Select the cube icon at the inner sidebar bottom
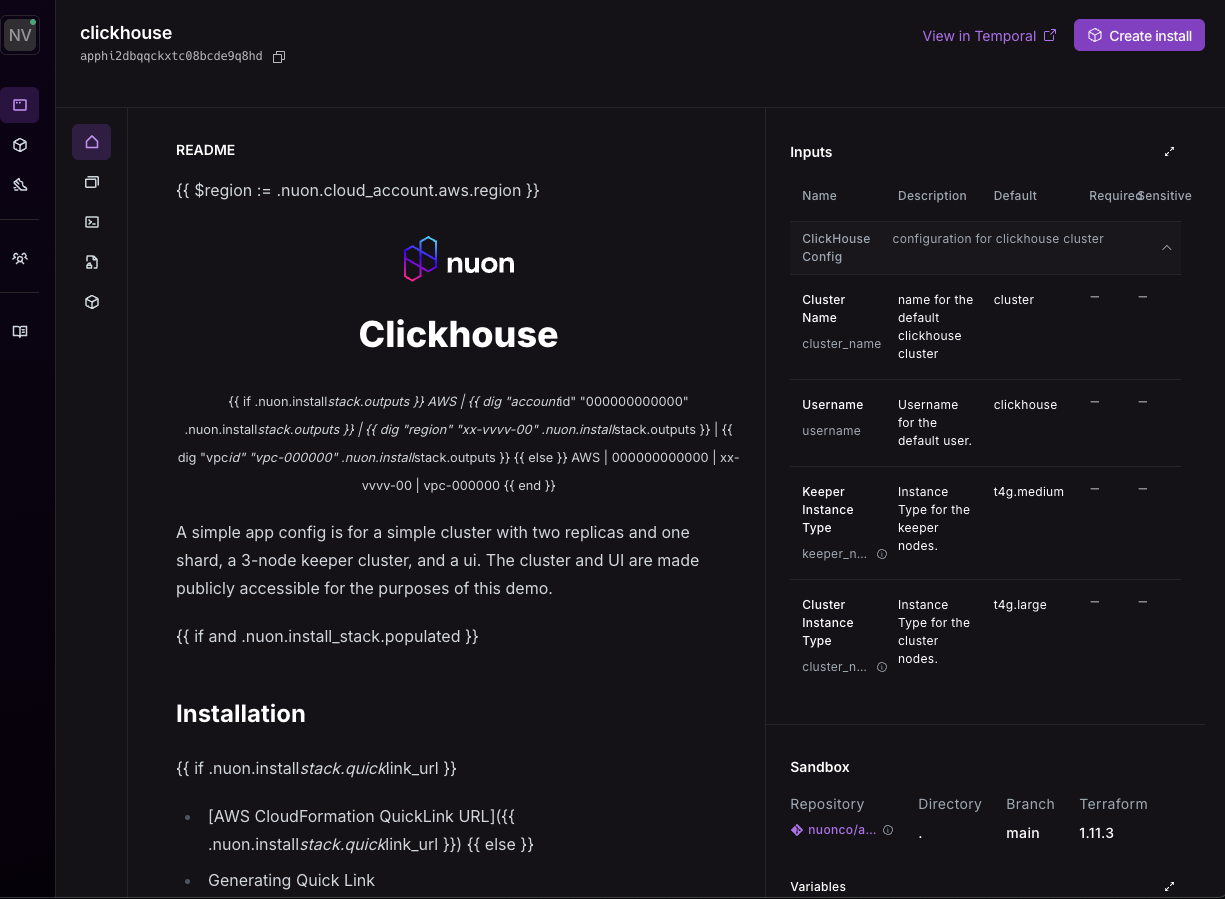Screen dimensions: 1225x899 [x=91, y=301]
